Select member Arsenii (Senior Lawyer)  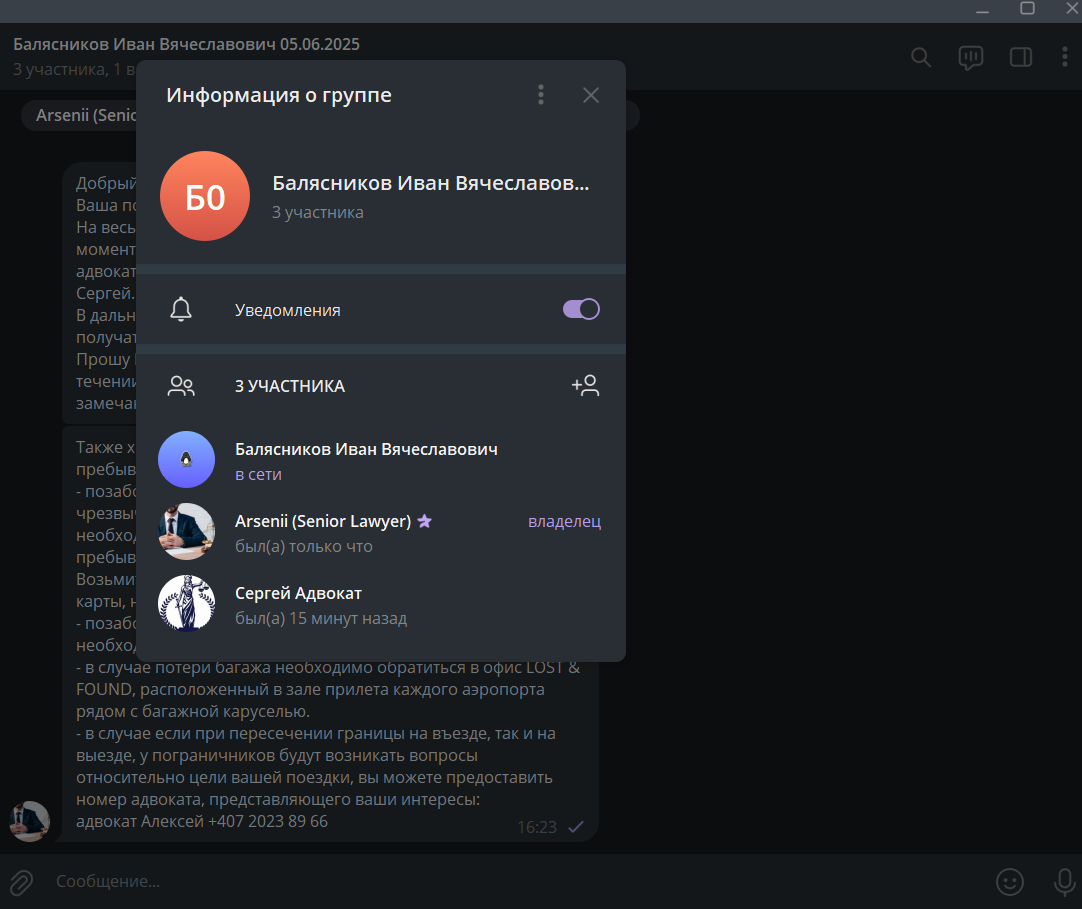(x=381, y=531)
